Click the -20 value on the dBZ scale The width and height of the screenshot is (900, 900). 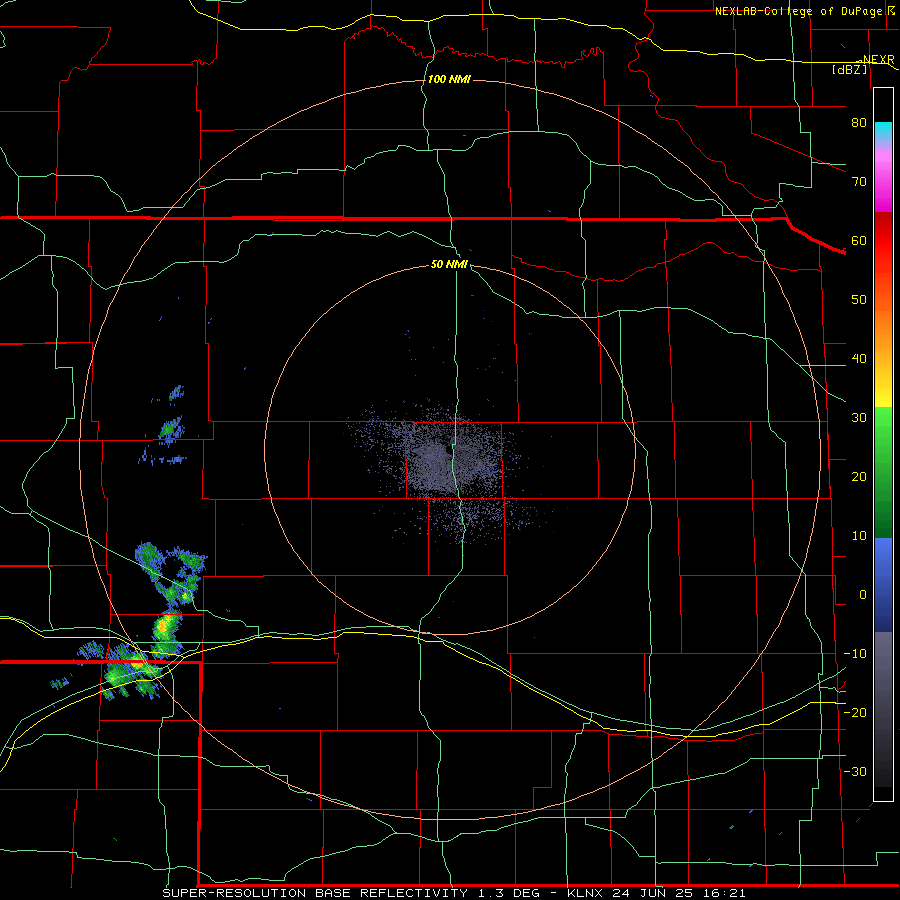pos(855,713)
